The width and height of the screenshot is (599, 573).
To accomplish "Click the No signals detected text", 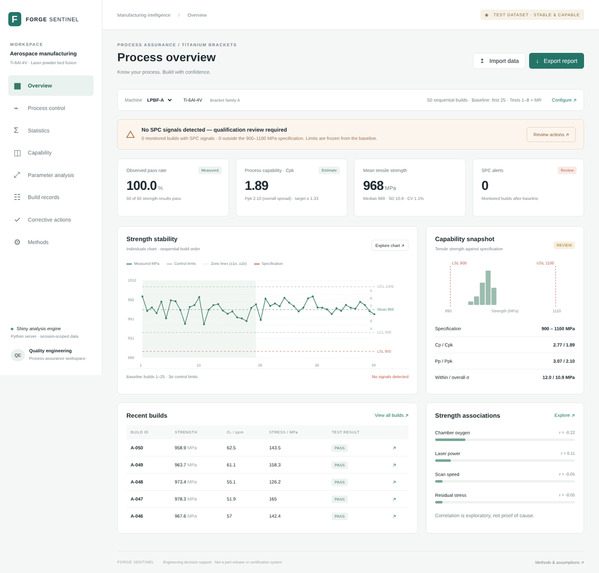I will point(390,377).
